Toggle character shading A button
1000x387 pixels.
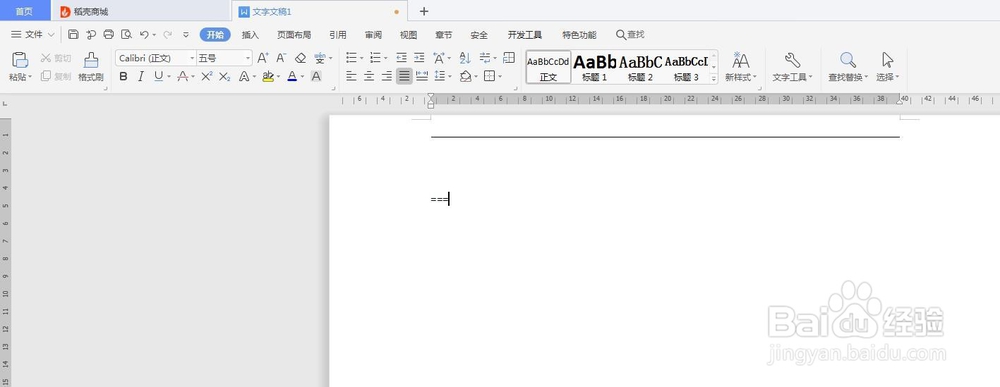click(316, 77)
